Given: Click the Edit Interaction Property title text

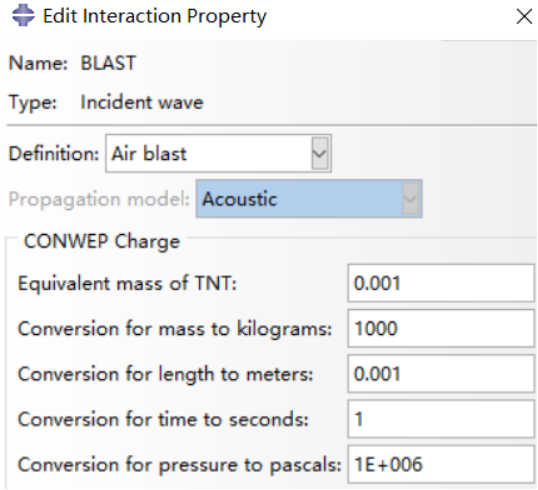Looking at the screenshot, I should point(155,16).
